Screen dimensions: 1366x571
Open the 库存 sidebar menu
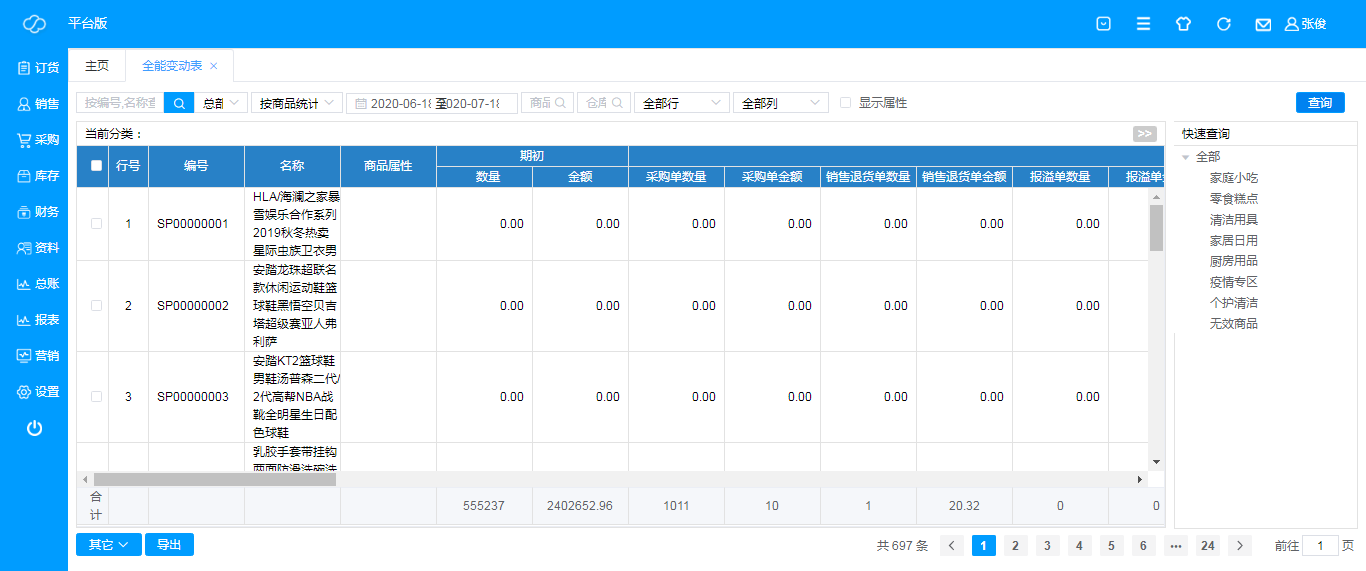(38, 176)
